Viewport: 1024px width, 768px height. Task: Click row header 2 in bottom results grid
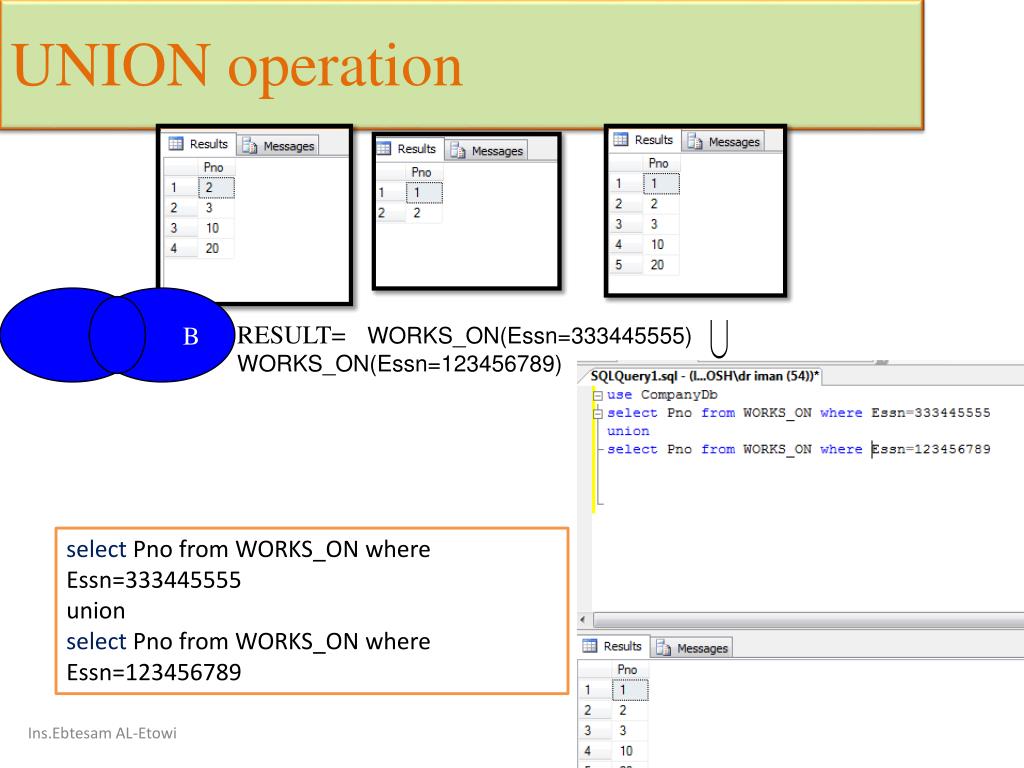click(595, 710)
